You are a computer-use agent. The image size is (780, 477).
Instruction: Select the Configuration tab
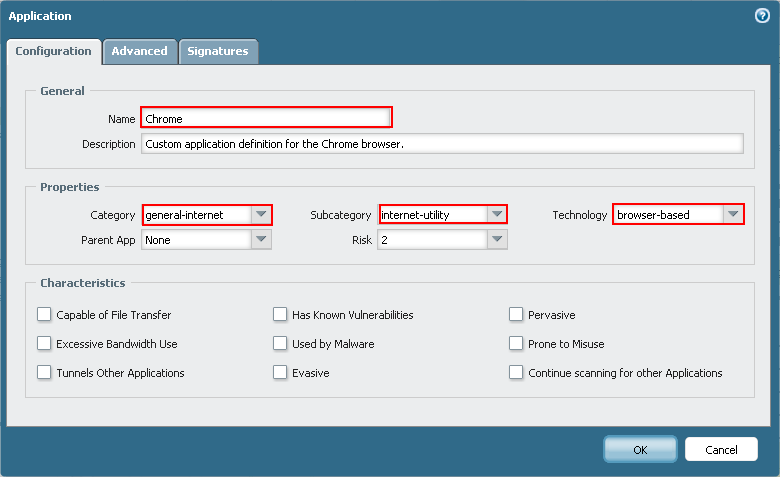pyautogui.click(x=54, y=51)
